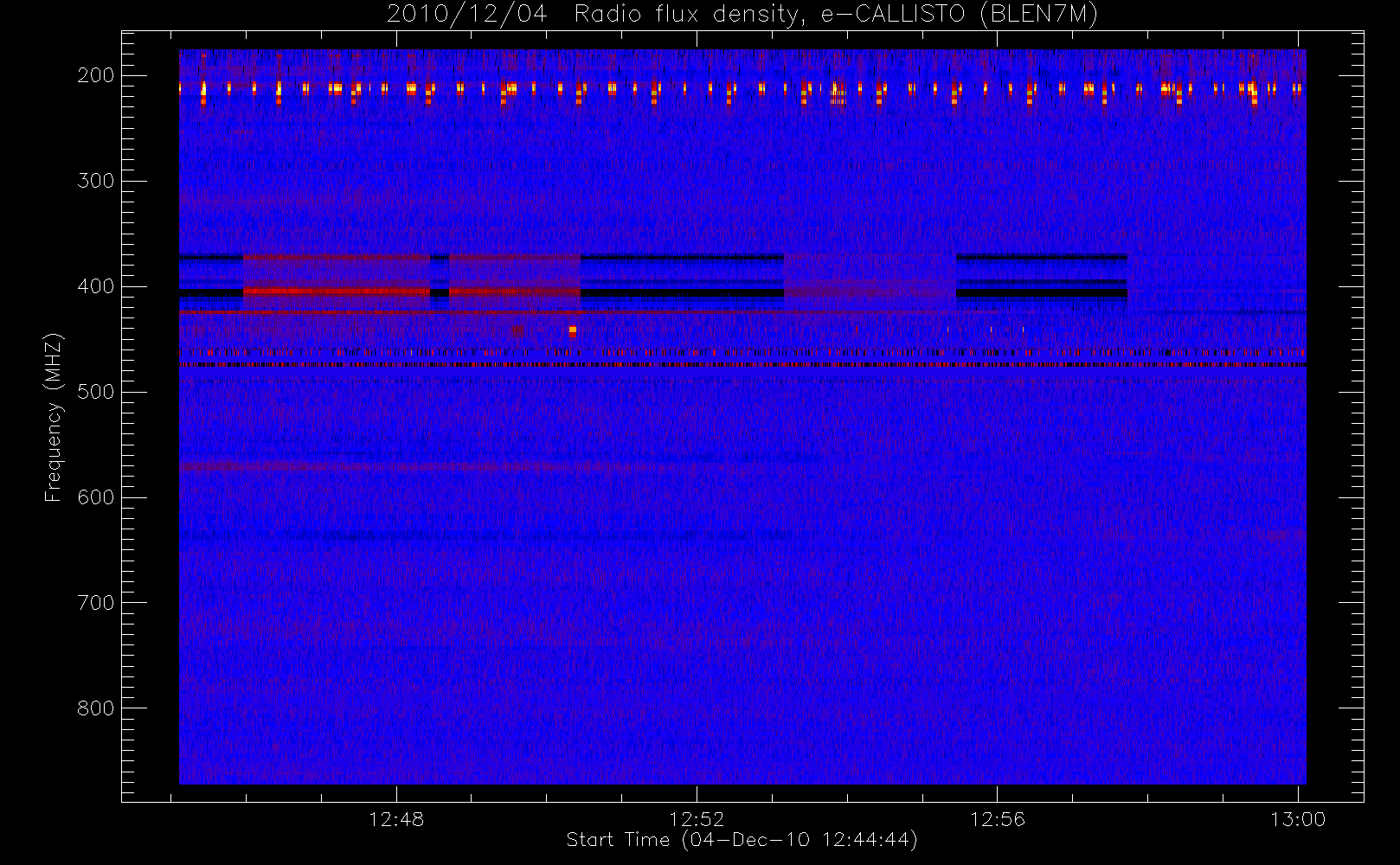This screenshot has width=1400, height=865.
Task: Click the 700 frequency tick label
Action: (96, 603)
